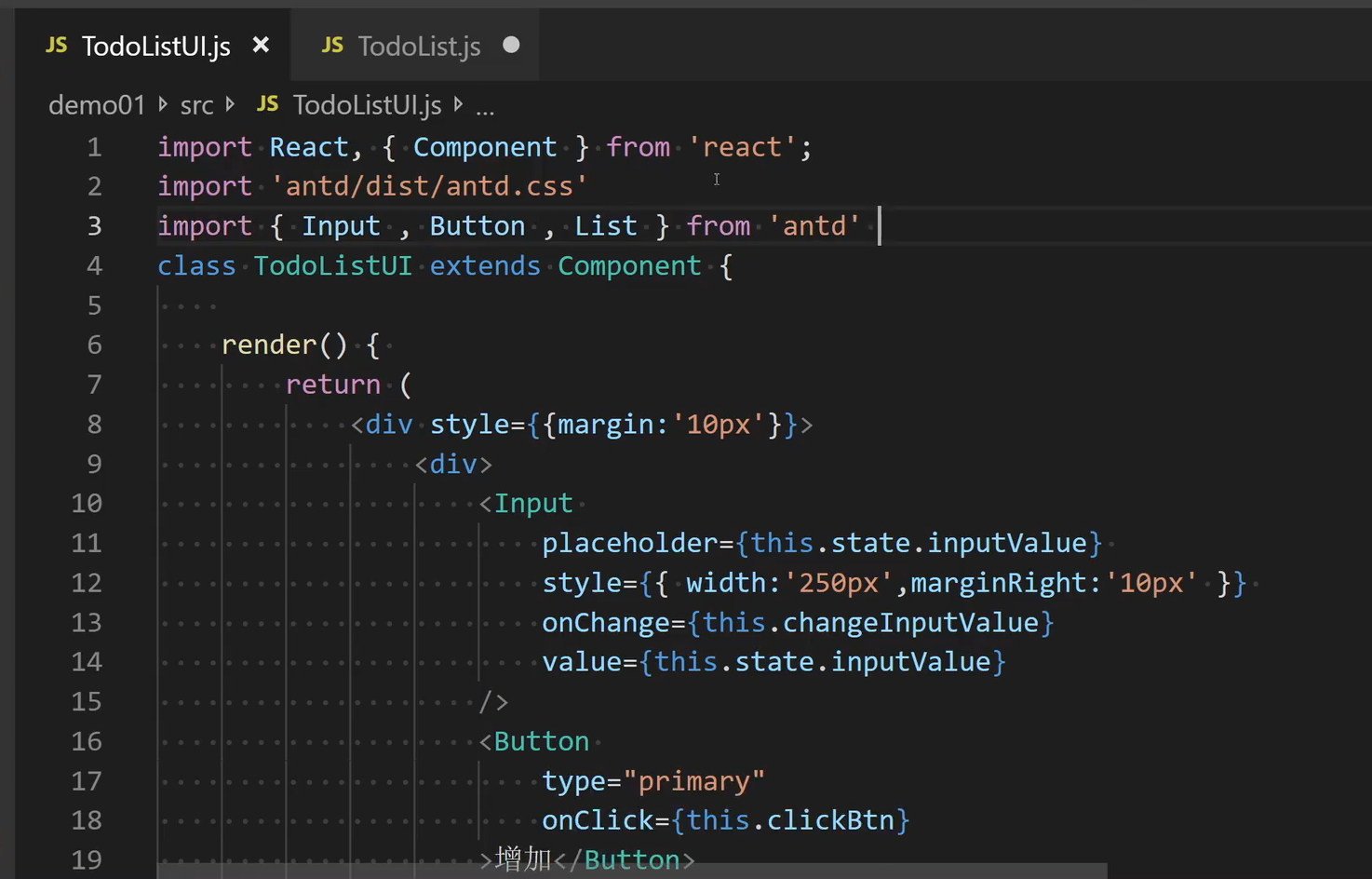Click the word List in the antd import
1372x879 pixels.
606,226
